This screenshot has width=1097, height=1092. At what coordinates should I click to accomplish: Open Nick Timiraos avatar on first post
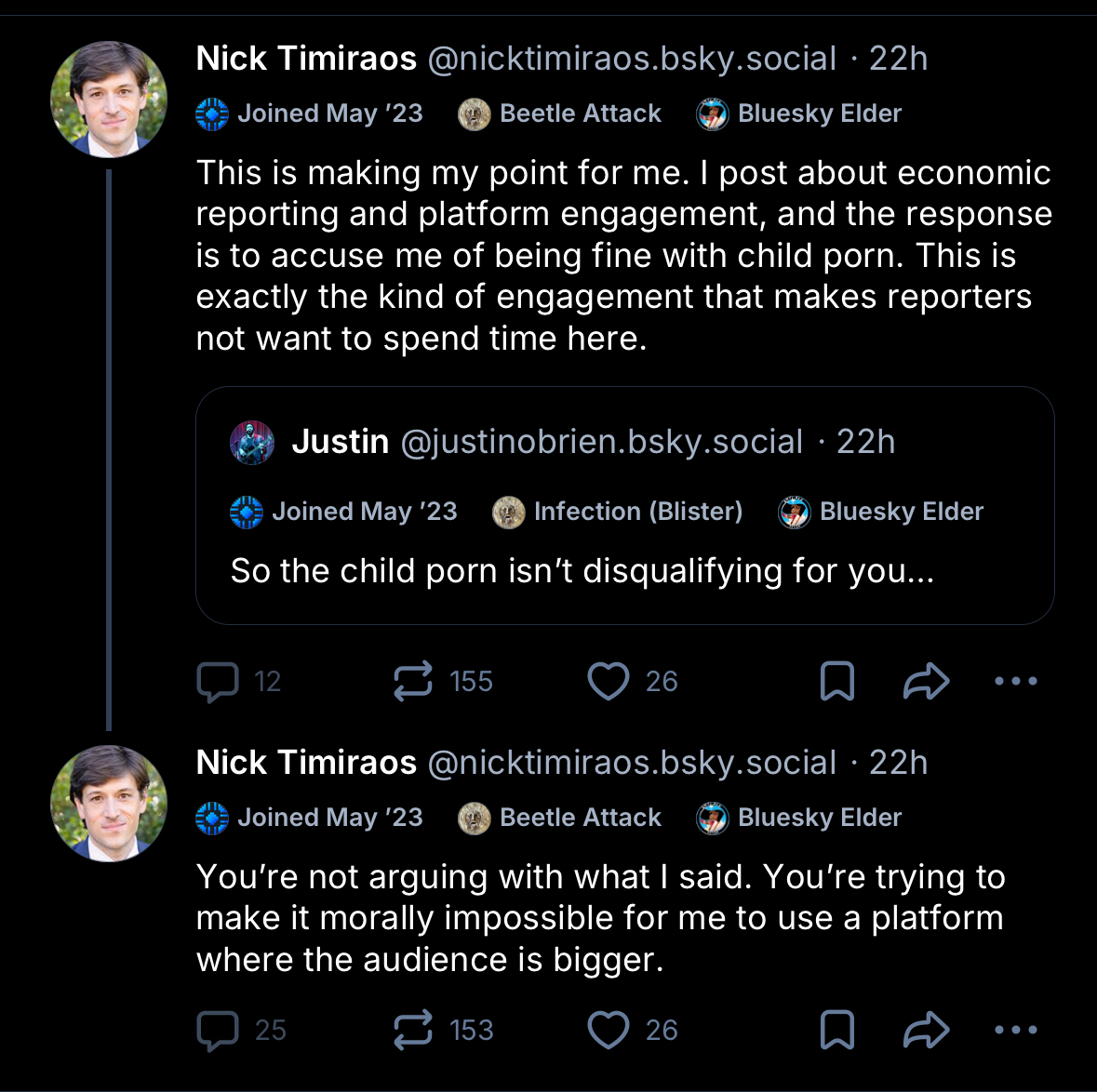point(109,100)
